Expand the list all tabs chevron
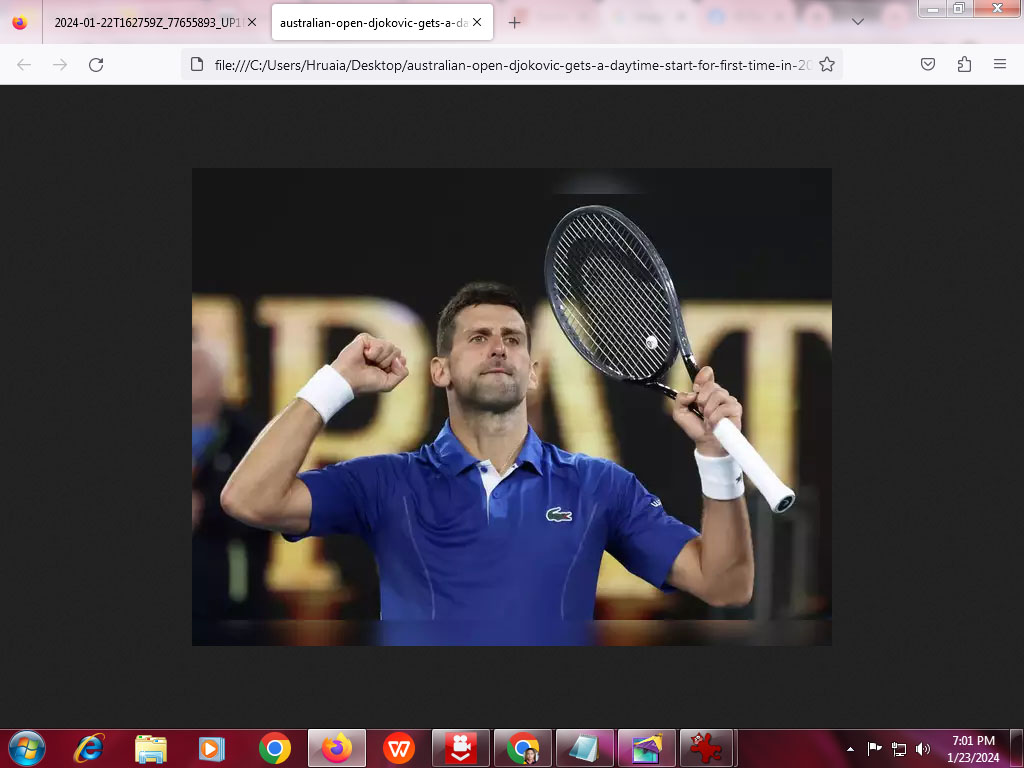Viewport: 1024px width, 768px height. pyautogui.click(x=858, y=22)
